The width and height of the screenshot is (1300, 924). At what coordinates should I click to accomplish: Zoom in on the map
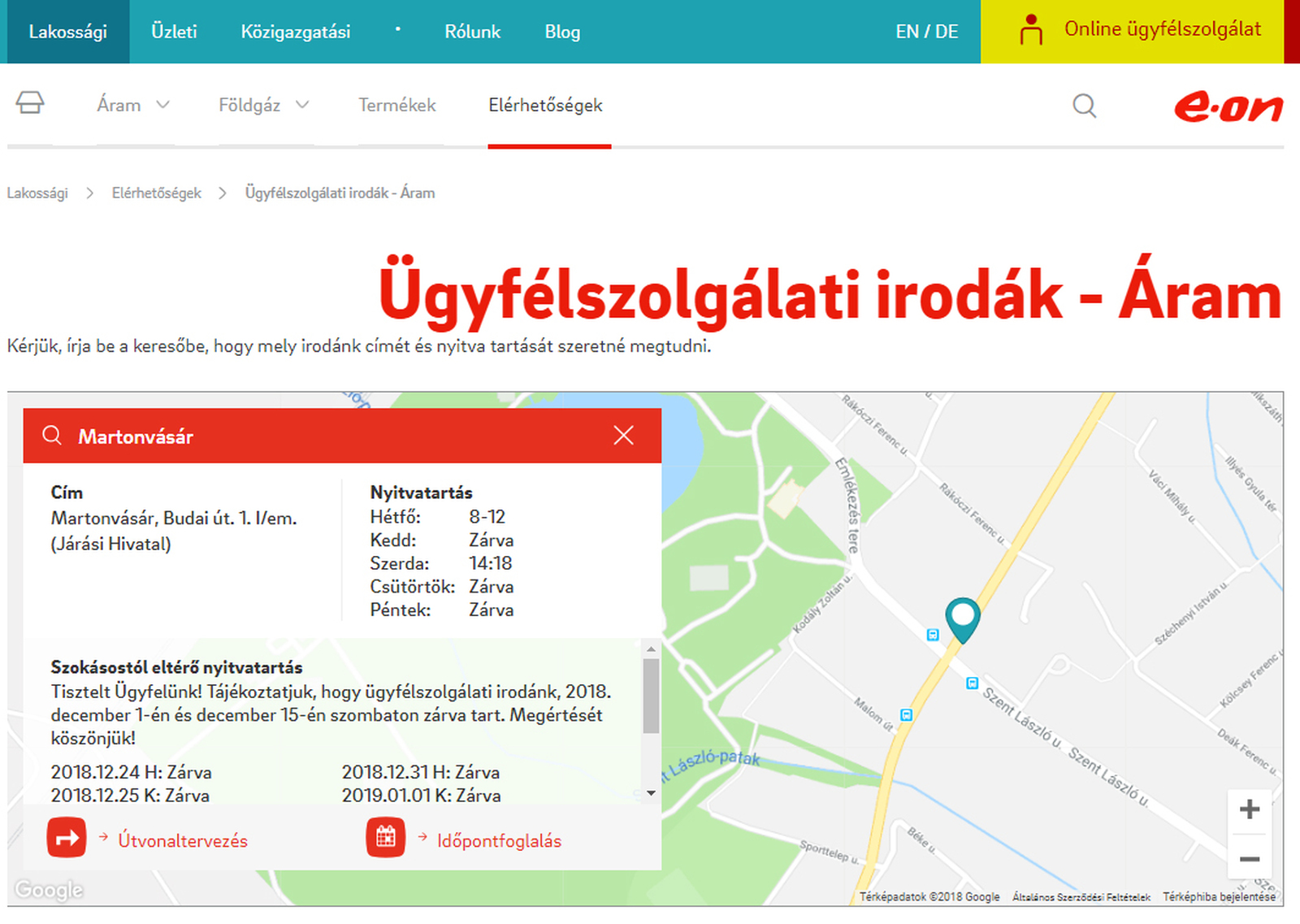point(1249,809)
